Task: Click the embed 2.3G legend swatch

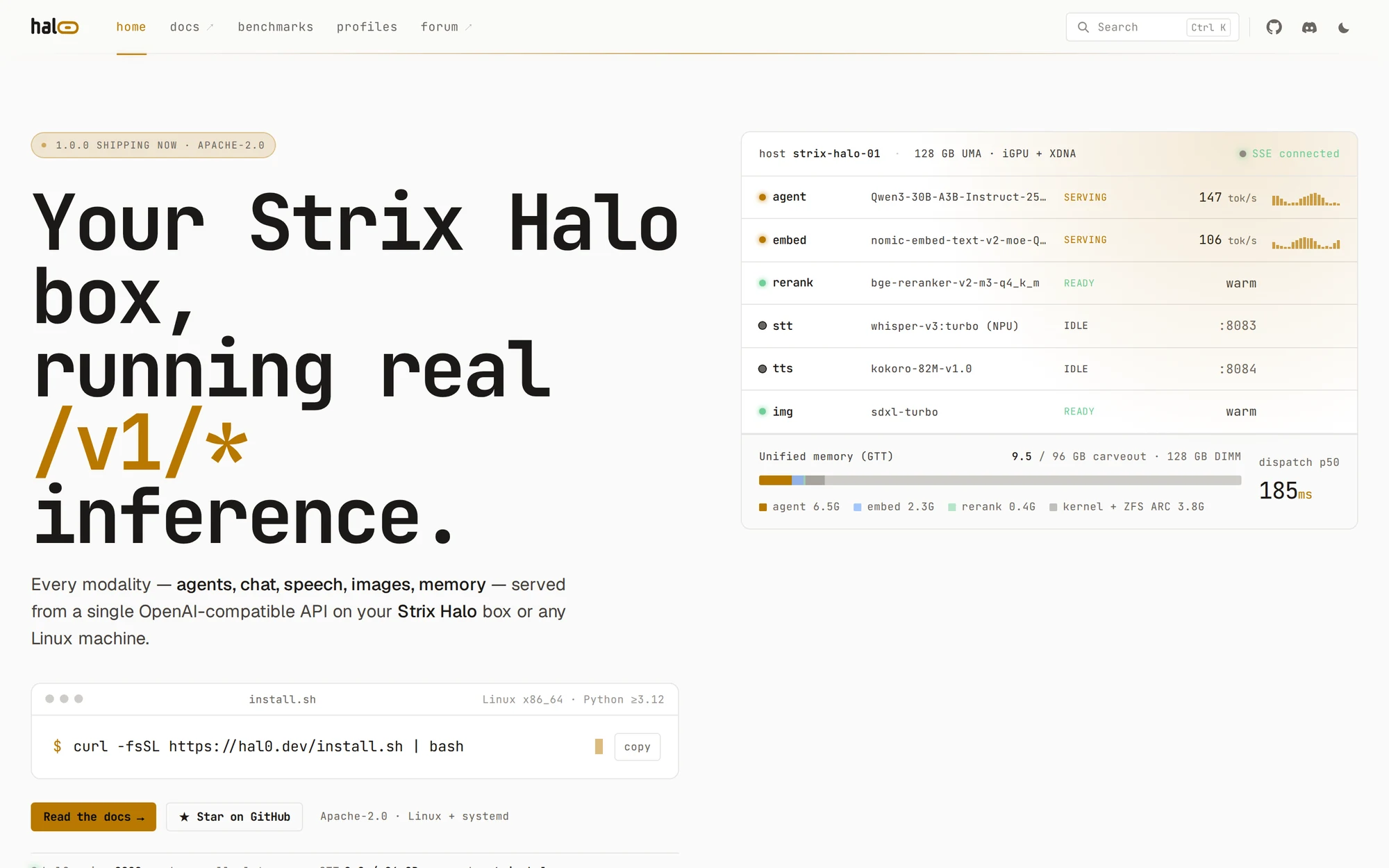Action: tap(857, 508)
